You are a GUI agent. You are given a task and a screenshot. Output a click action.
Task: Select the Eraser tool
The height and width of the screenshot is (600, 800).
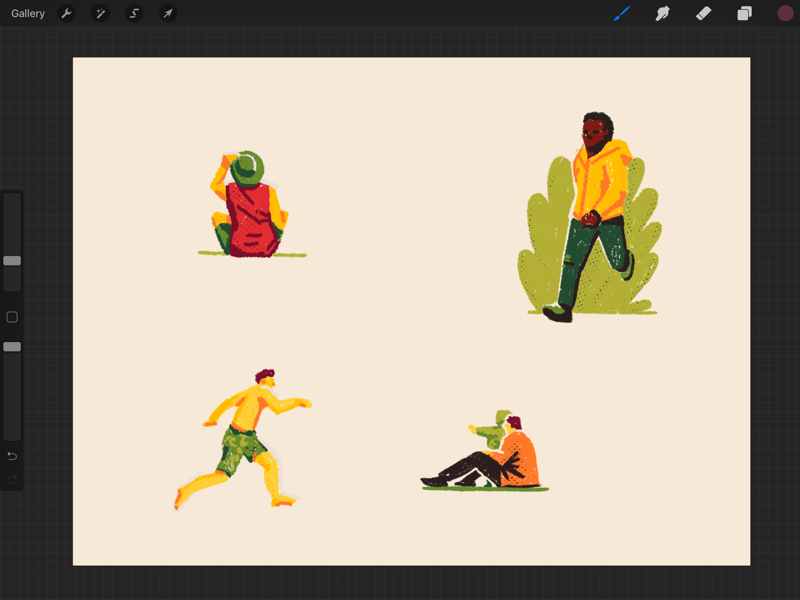704,14
